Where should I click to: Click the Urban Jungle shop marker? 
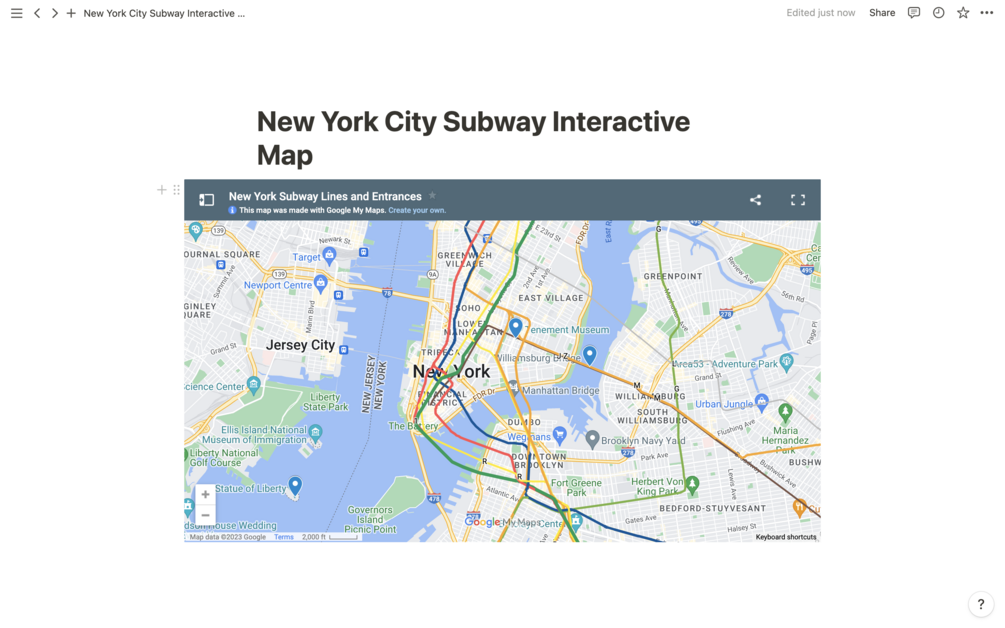761,402
